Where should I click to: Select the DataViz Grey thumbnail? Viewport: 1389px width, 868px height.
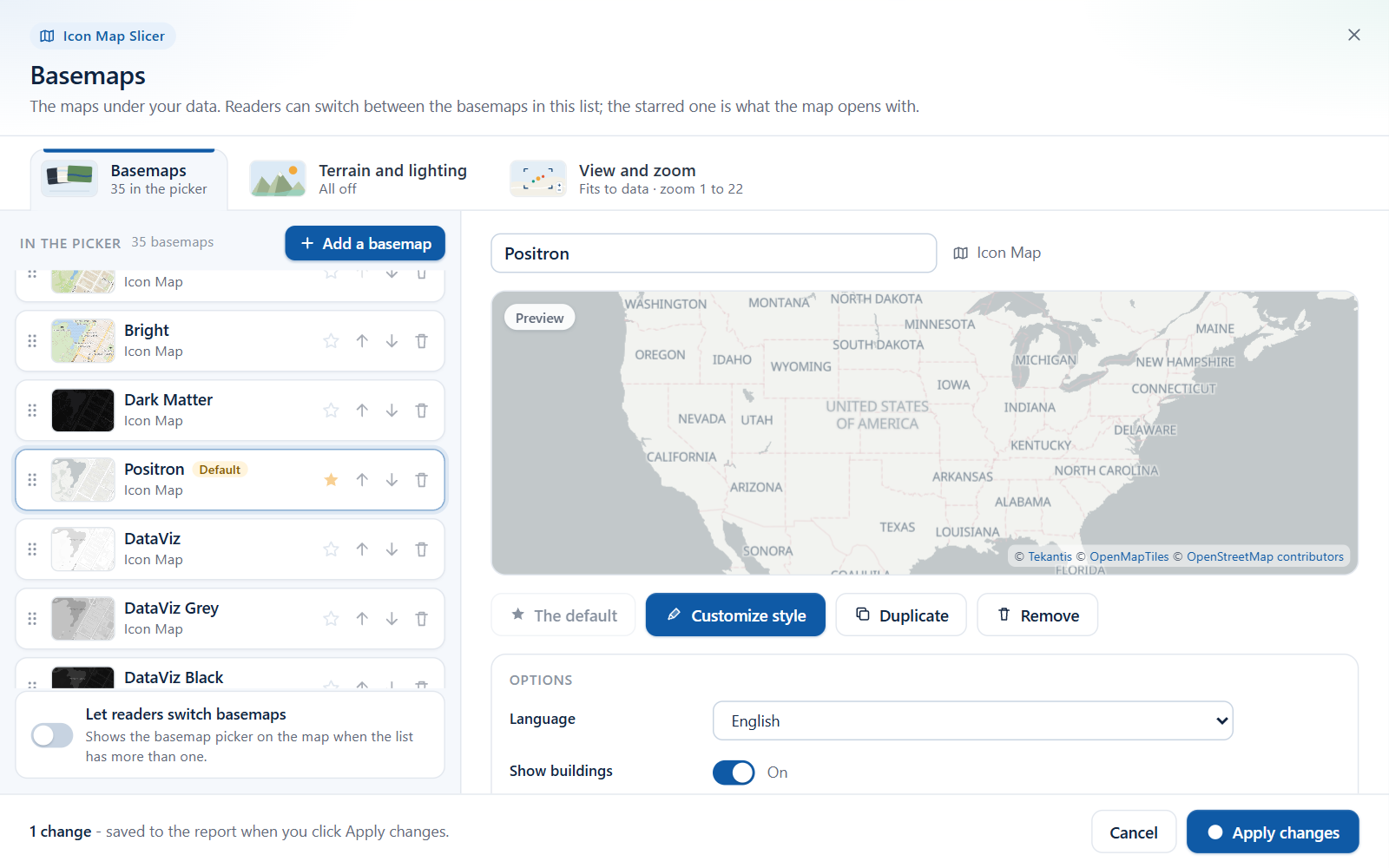(82, 619)
